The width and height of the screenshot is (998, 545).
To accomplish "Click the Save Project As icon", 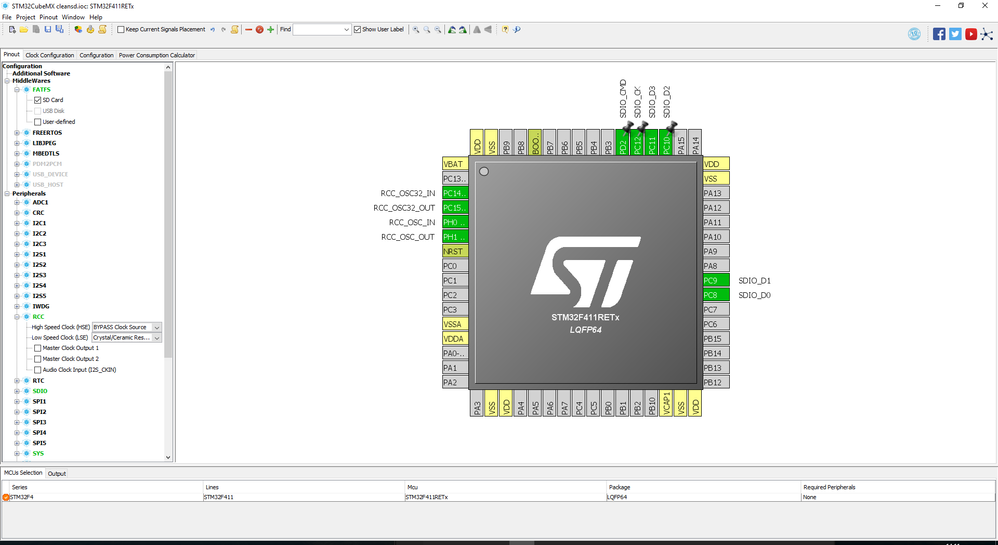I will [x=59, y=29].
